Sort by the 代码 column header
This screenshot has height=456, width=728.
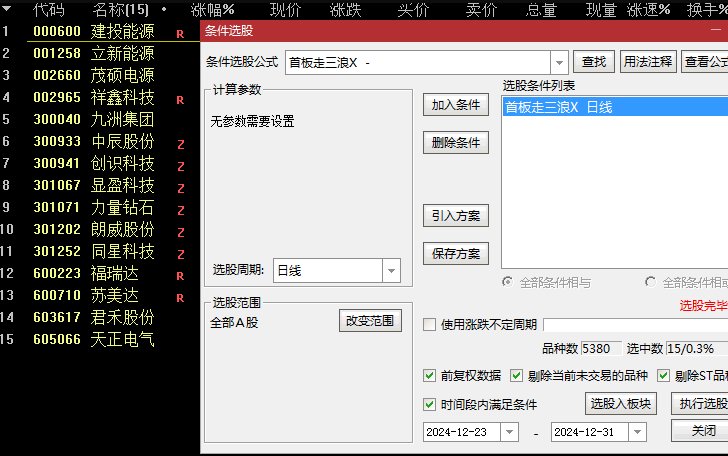tap(49, 10)
